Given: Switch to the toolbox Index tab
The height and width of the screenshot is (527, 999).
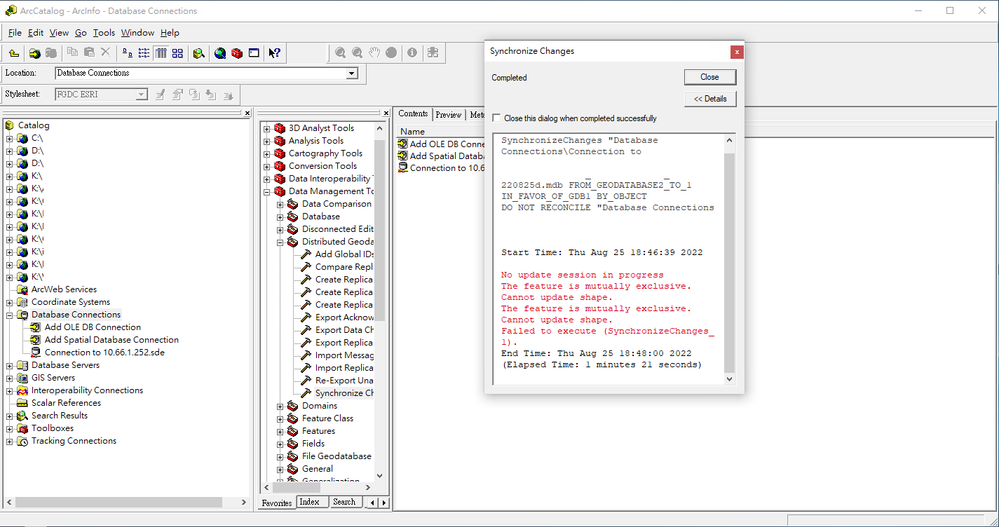Looking at the screenshot, I should tap(310, 502).
